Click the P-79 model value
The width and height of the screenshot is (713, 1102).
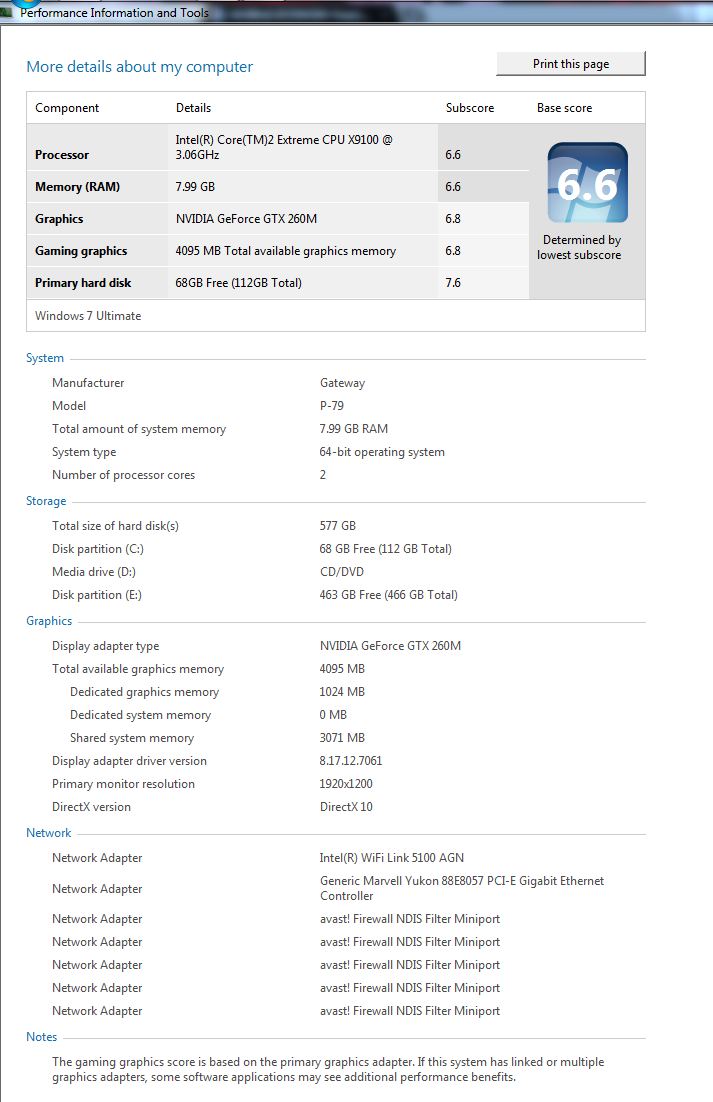click(332, 406)
